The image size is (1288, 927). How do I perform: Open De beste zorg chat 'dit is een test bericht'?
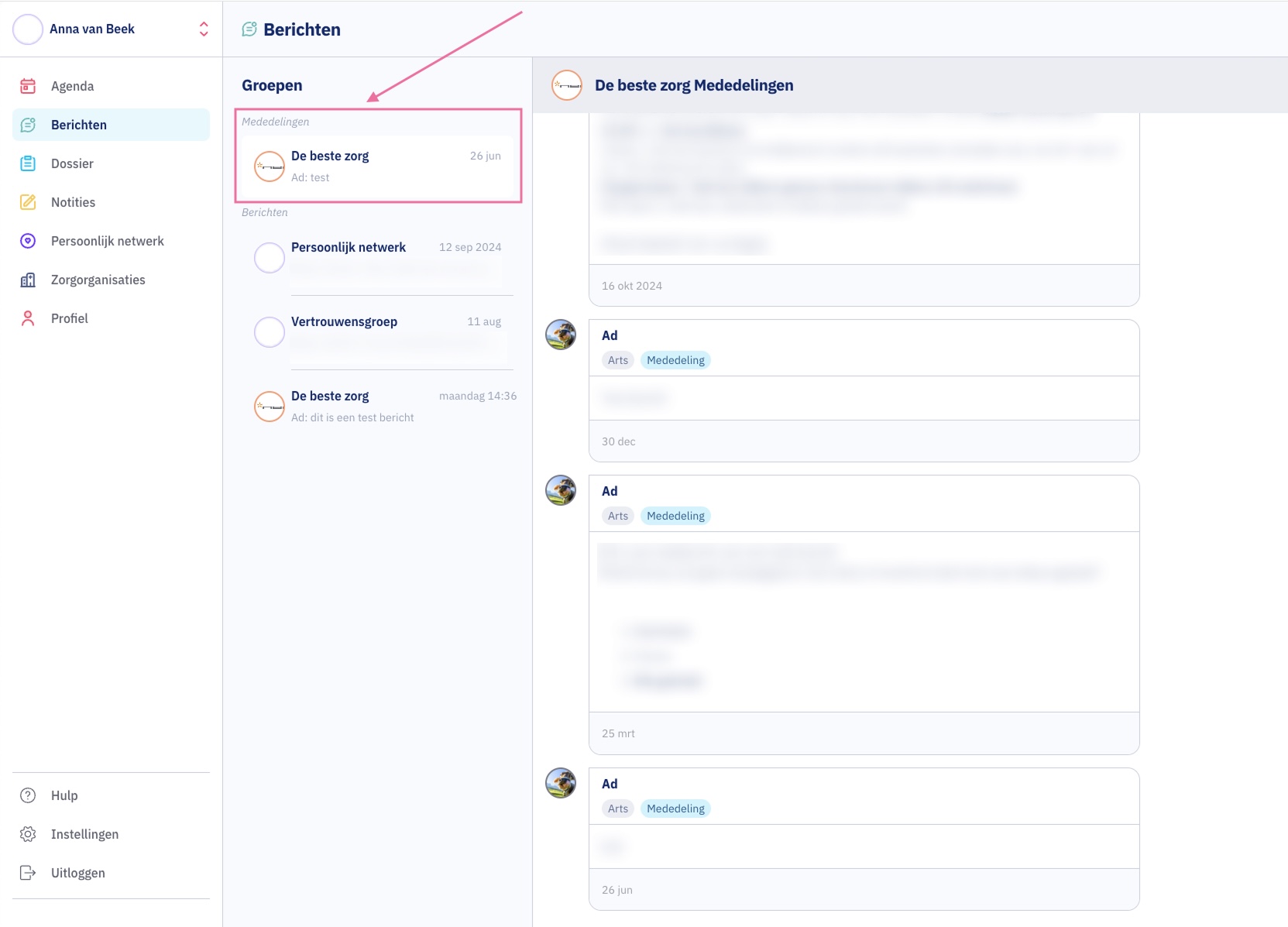point(377,407)
